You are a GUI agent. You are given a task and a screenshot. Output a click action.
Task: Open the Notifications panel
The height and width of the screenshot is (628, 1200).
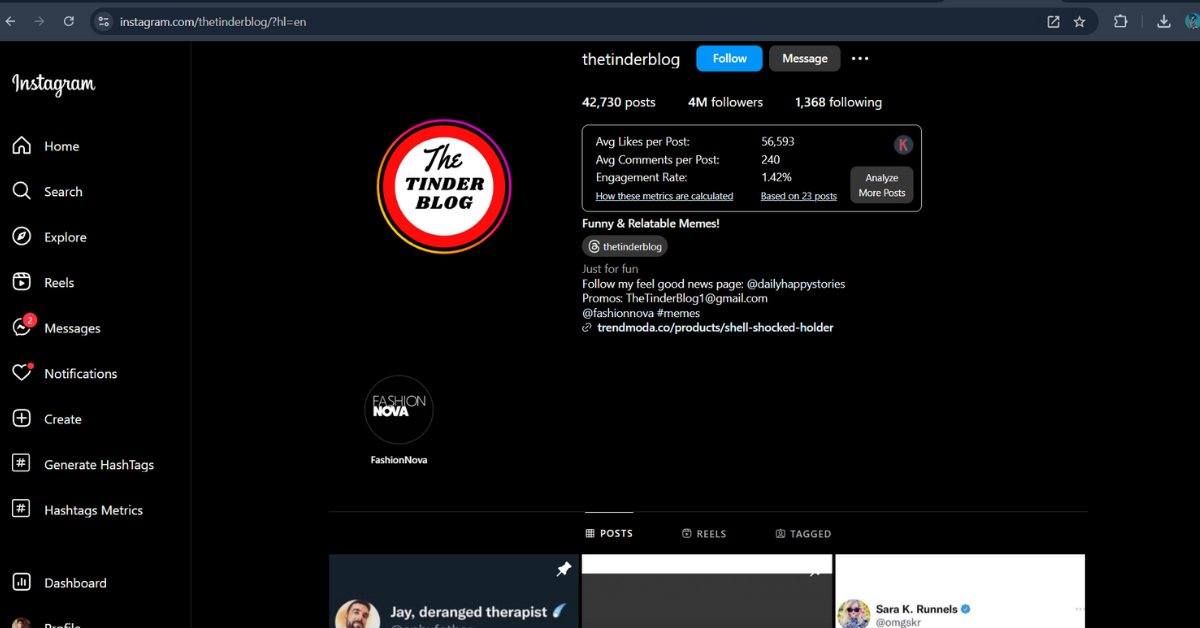coord(64,373)
